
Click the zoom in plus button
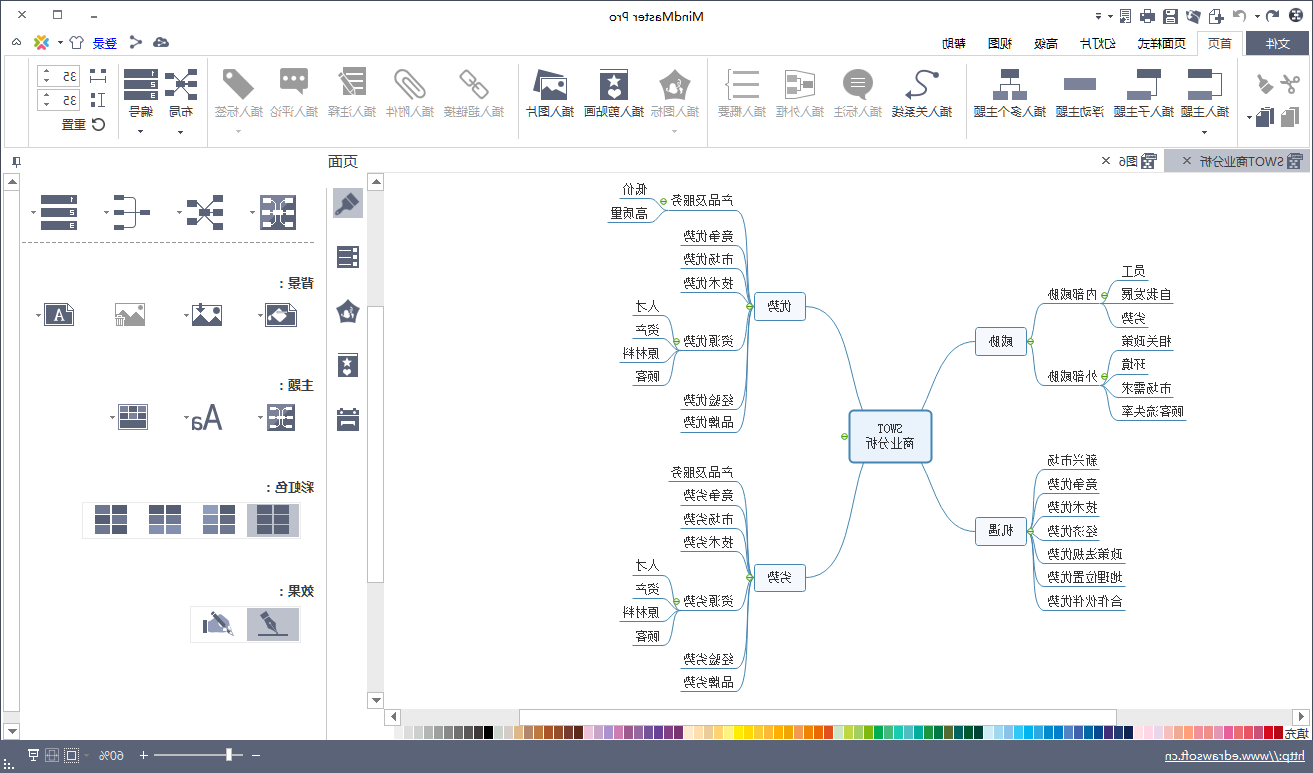click(x=143, y=755)
